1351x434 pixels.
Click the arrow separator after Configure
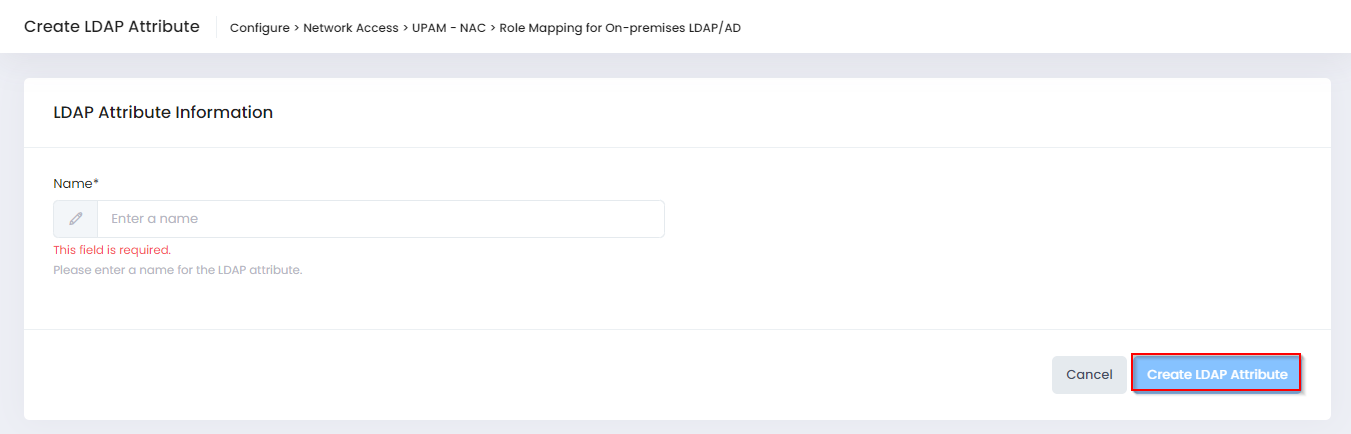click(296, 28)
